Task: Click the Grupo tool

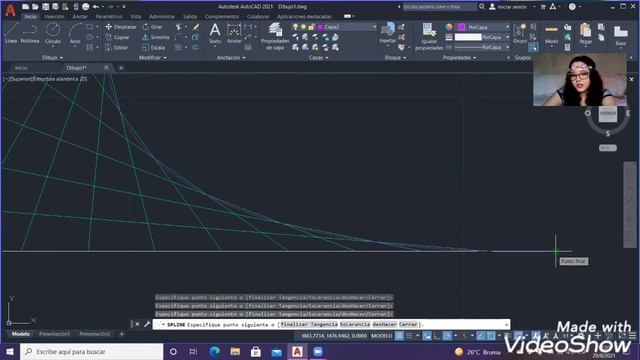Action: click(x=520, y=33)
